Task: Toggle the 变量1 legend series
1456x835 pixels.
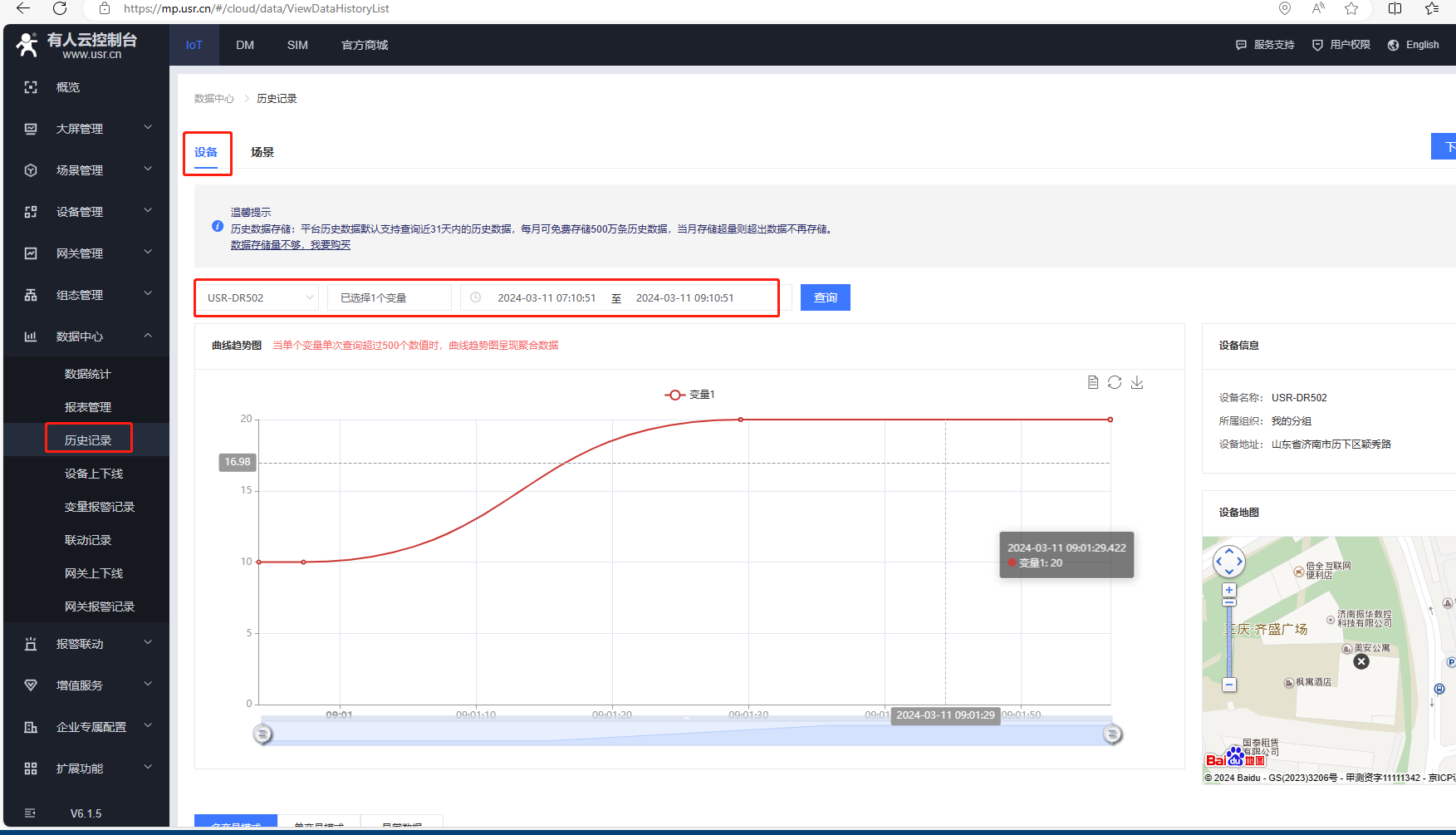Action: point(689,395)
